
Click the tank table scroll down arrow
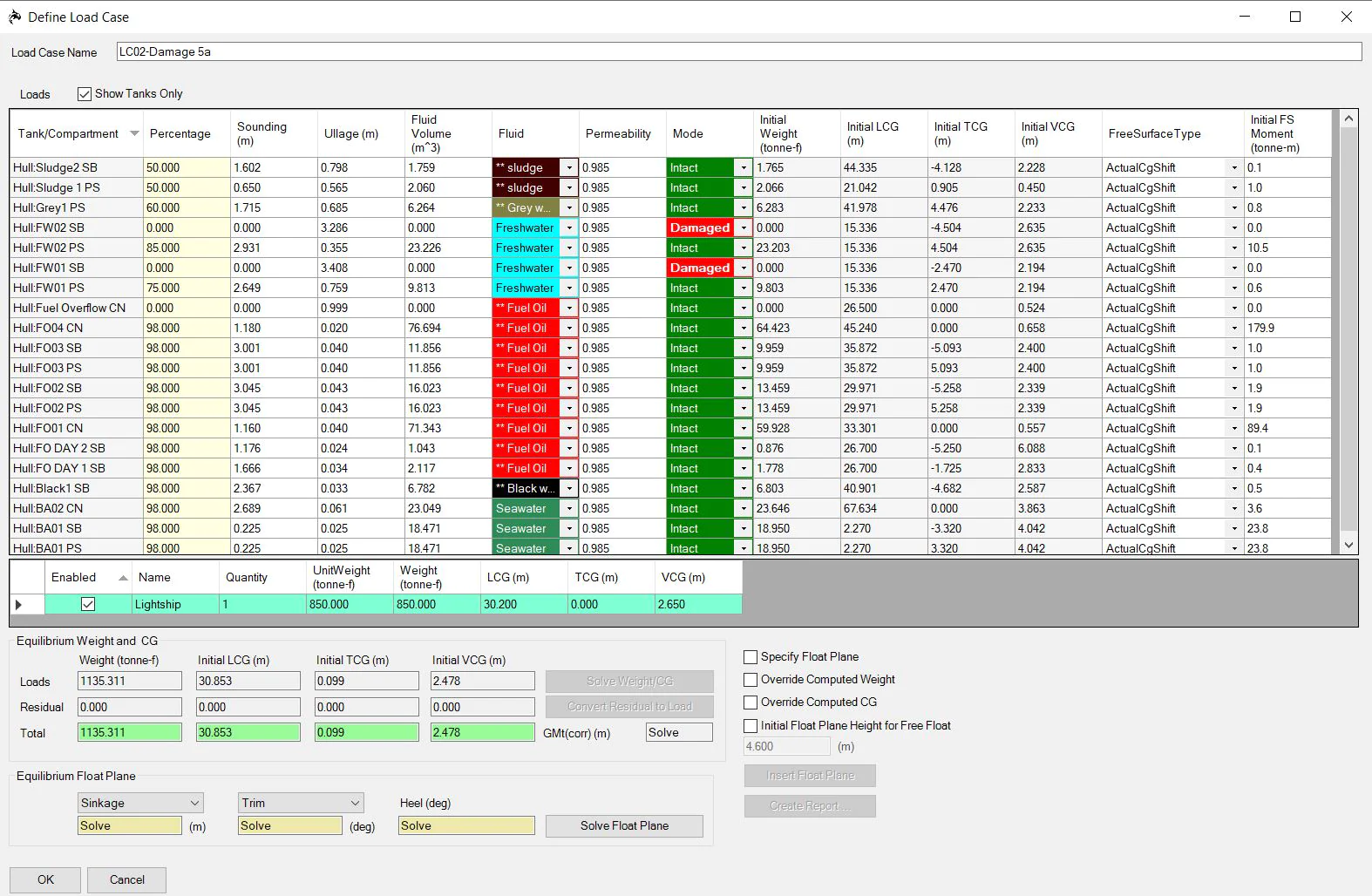pos(1348,545)
